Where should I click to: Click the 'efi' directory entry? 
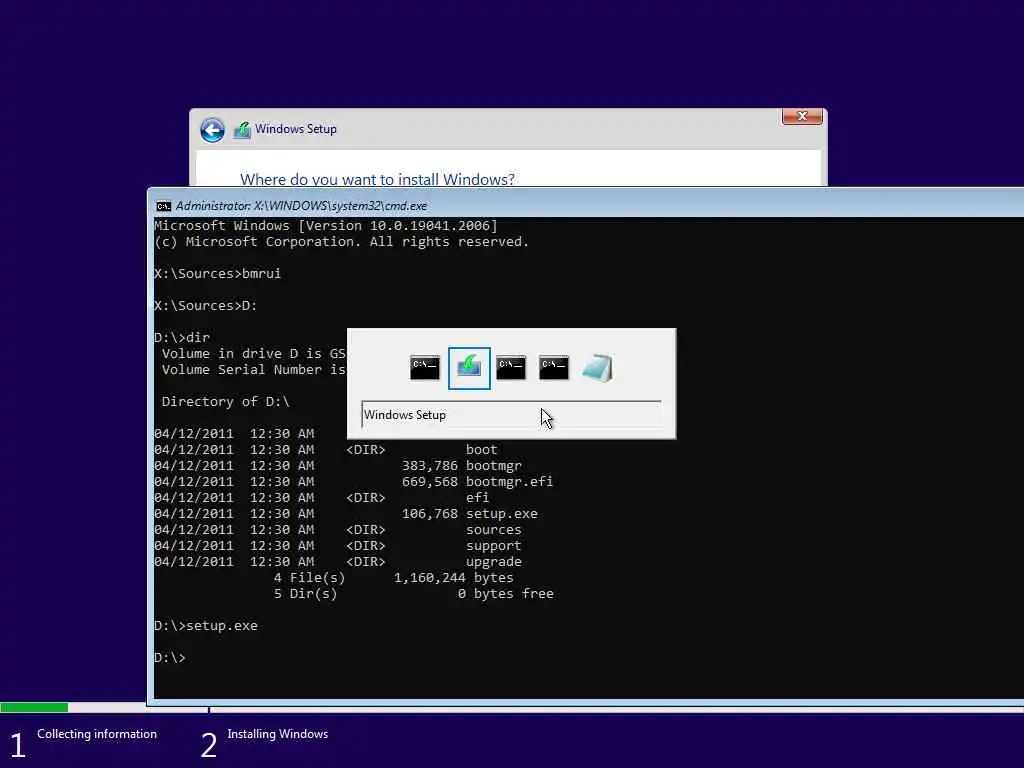pyautogui.click(x=477, y=498)
